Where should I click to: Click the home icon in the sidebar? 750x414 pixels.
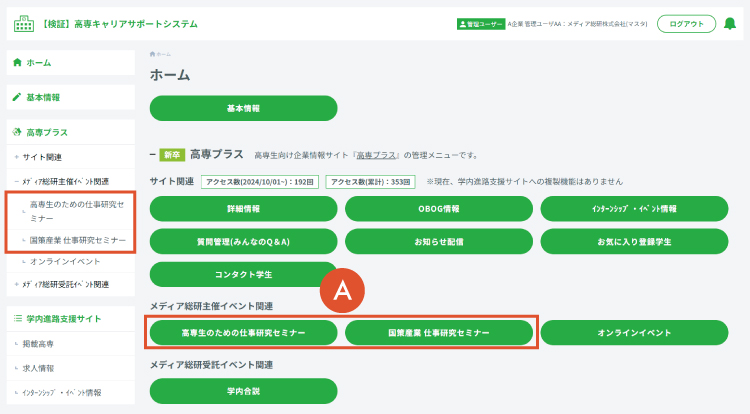click(x=17, y=62)
